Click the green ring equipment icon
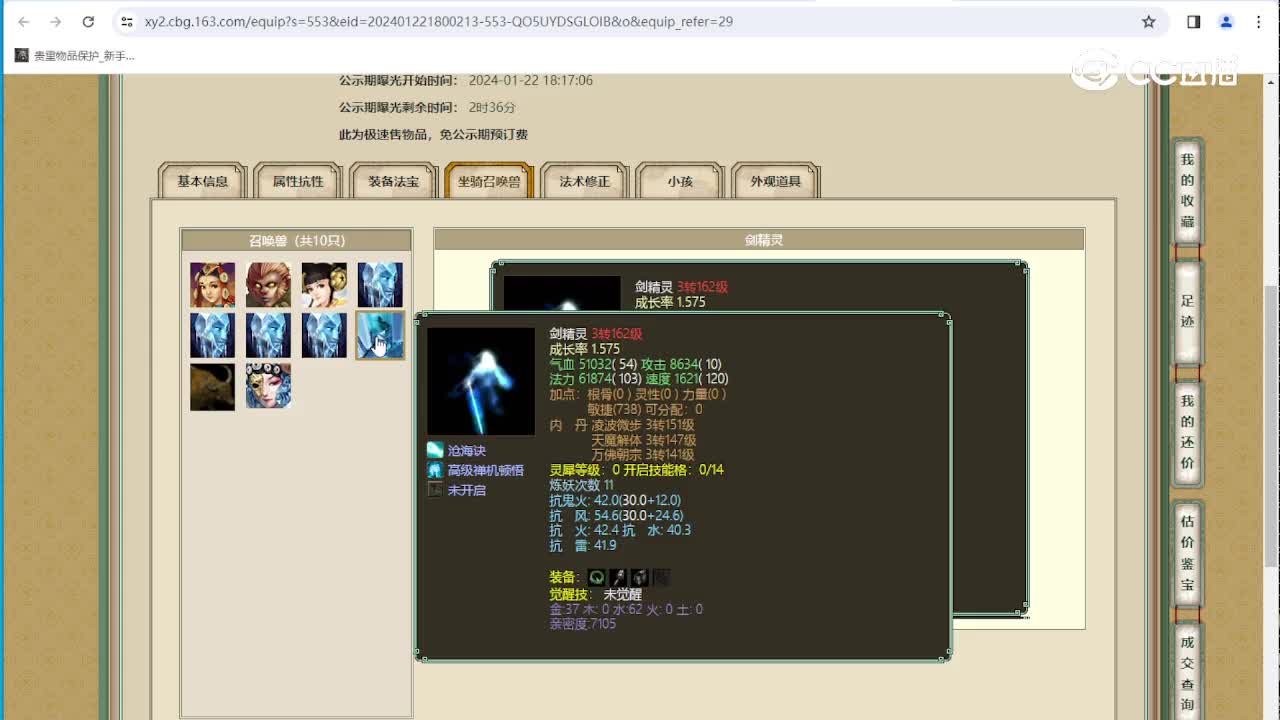Viewport: 1280px width, 720px height. 597,578
